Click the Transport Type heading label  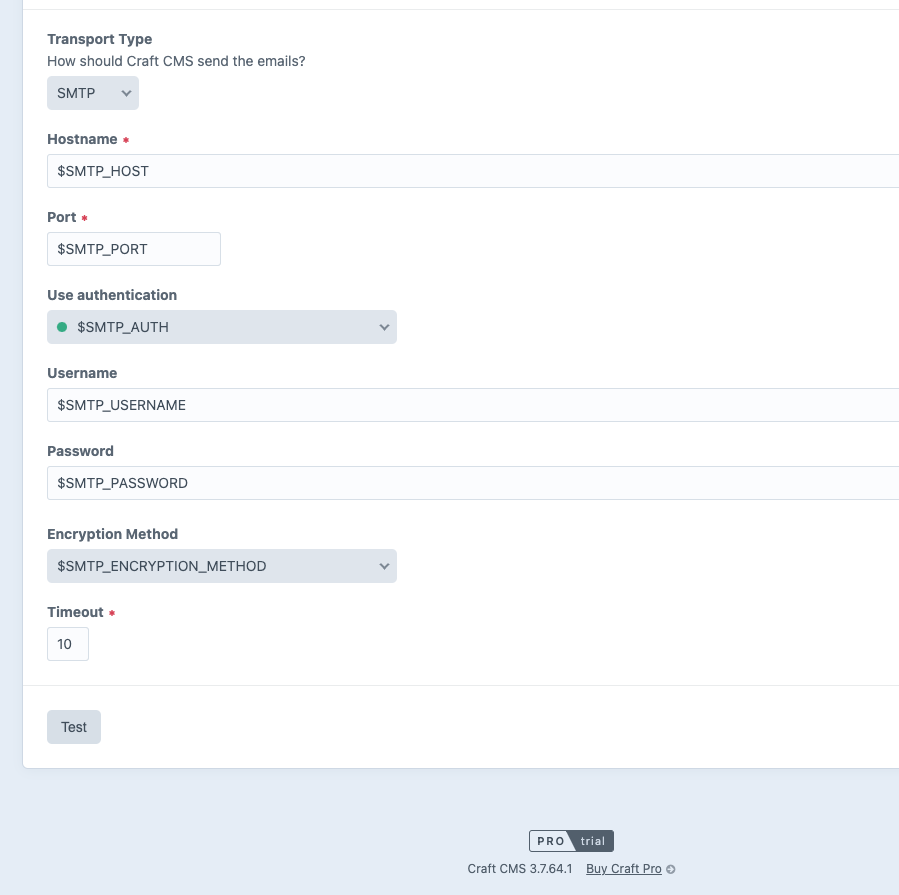tap(99, 39)
